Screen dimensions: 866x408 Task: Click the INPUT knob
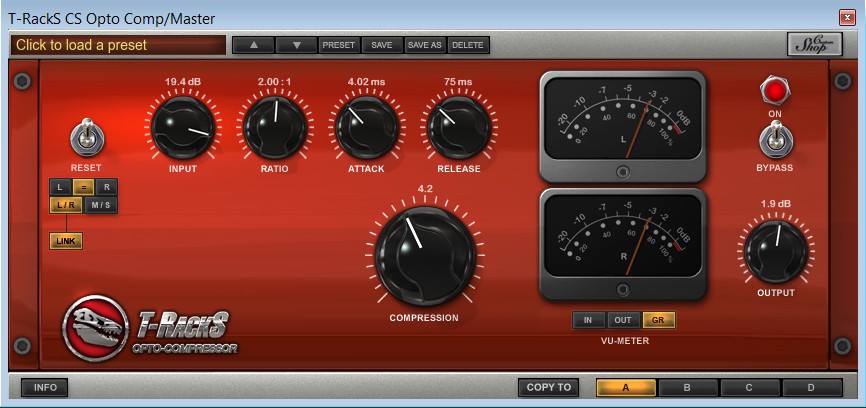point(183,128)
